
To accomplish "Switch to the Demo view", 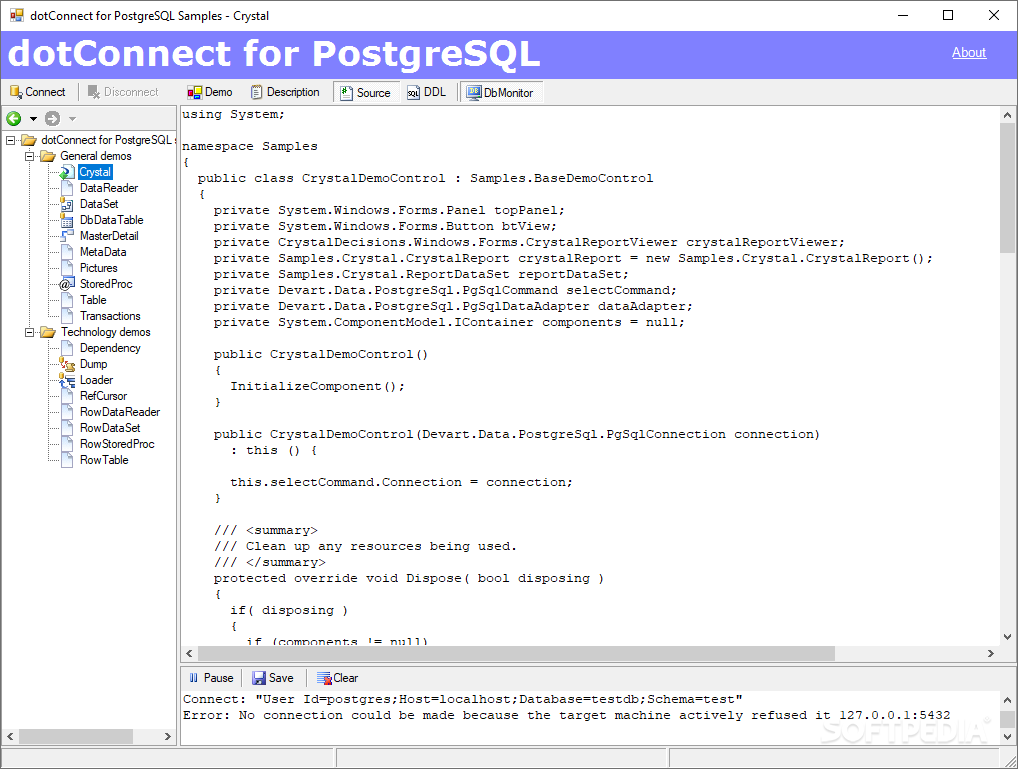I will click(x=210, y=92).
